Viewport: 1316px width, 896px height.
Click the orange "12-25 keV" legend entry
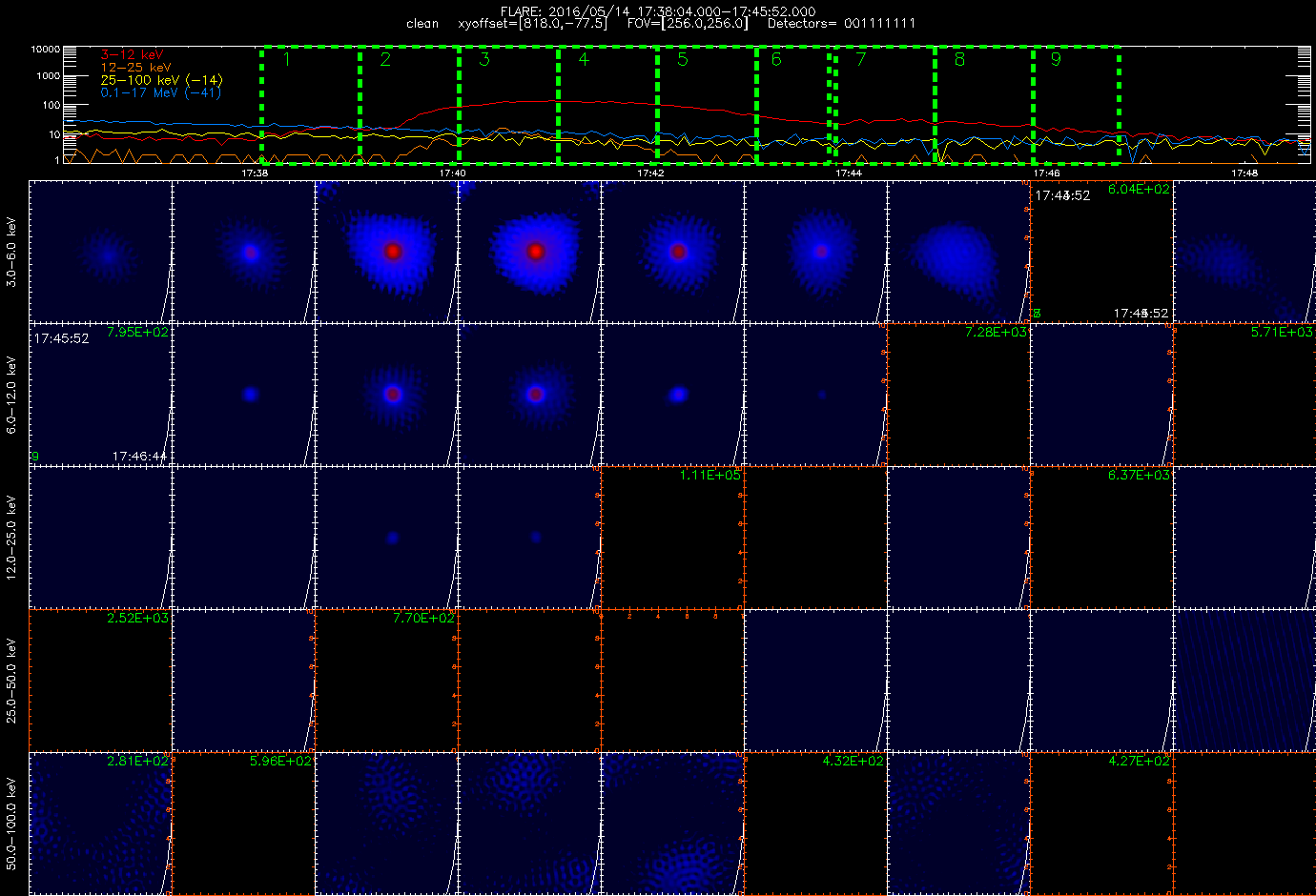[x=135, y=68]
